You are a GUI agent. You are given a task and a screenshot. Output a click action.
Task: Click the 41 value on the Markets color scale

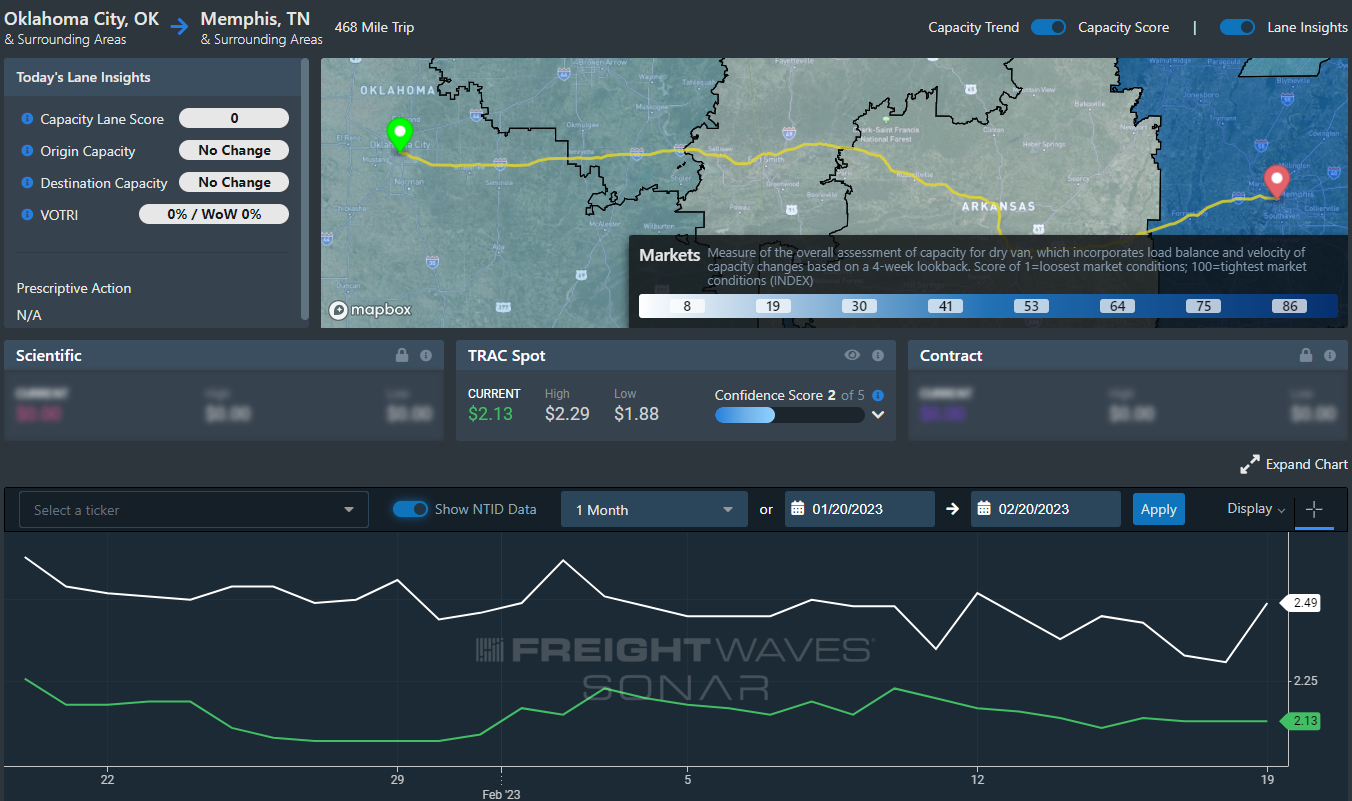[x=946, y=306]
